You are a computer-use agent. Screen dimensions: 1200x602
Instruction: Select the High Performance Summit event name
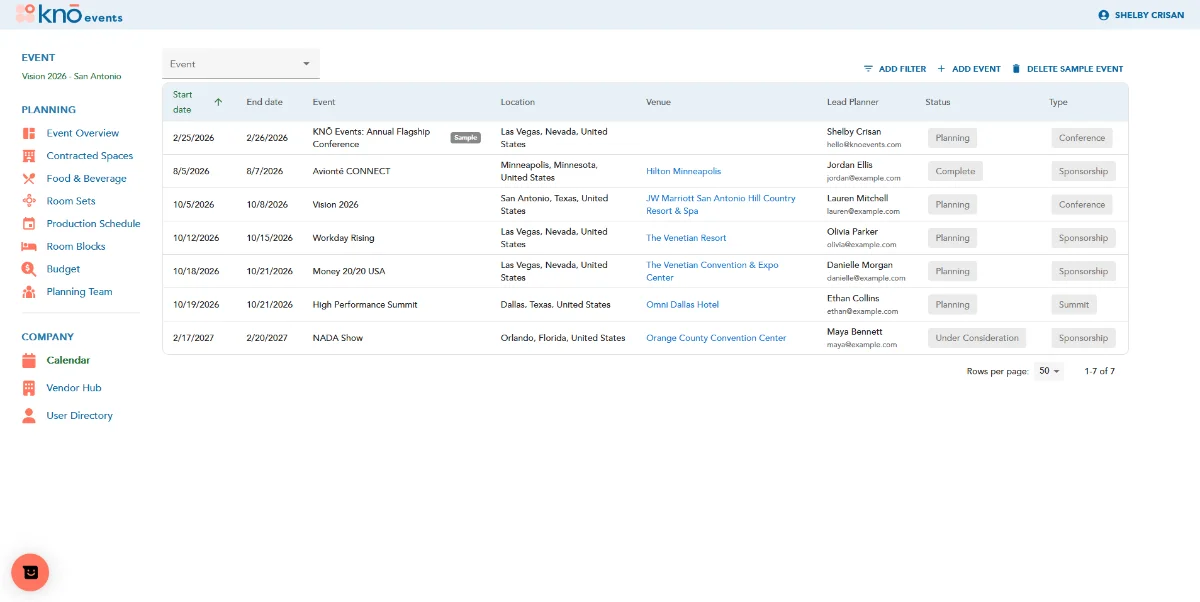365,305
